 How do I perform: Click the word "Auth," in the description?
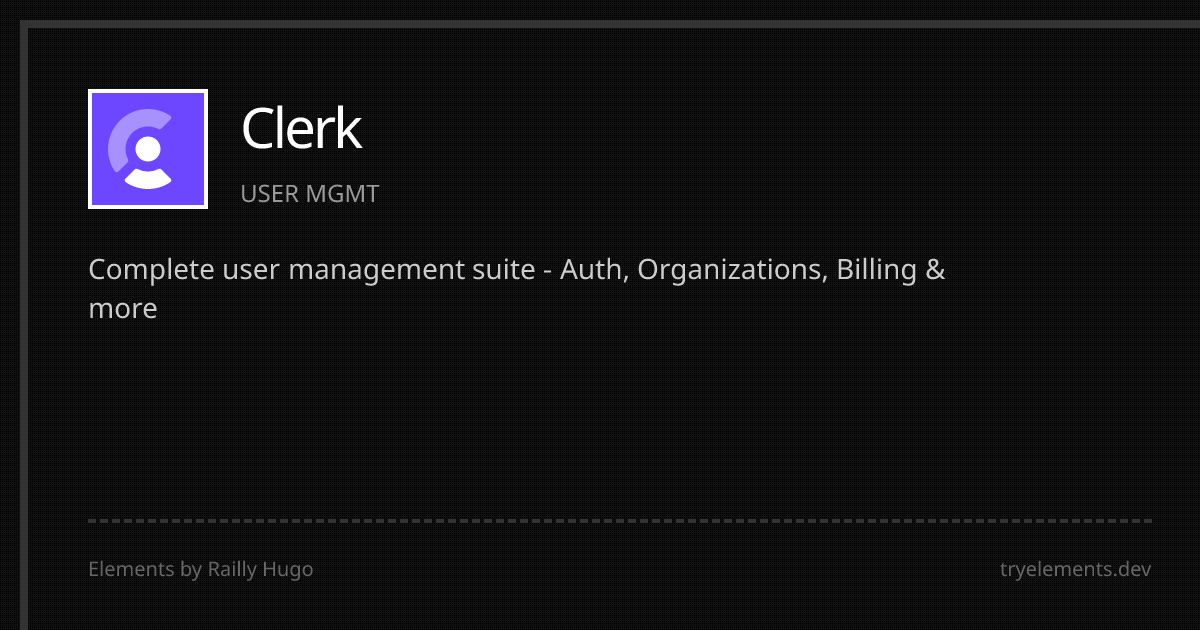pyautogui.click(x=593, y=270)
